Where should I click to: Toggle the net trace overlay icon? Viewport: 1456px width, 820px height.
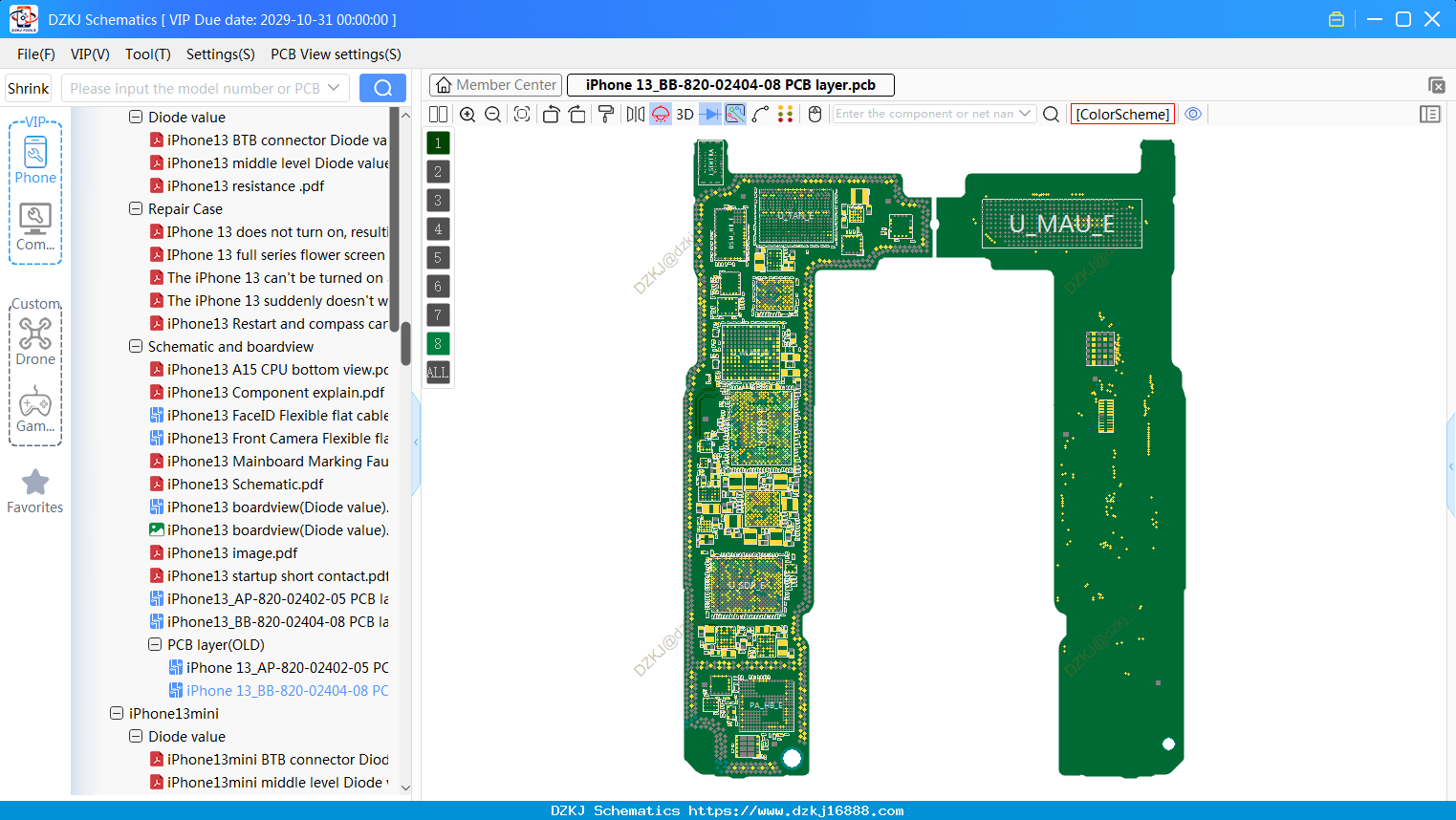pos(735,114)
